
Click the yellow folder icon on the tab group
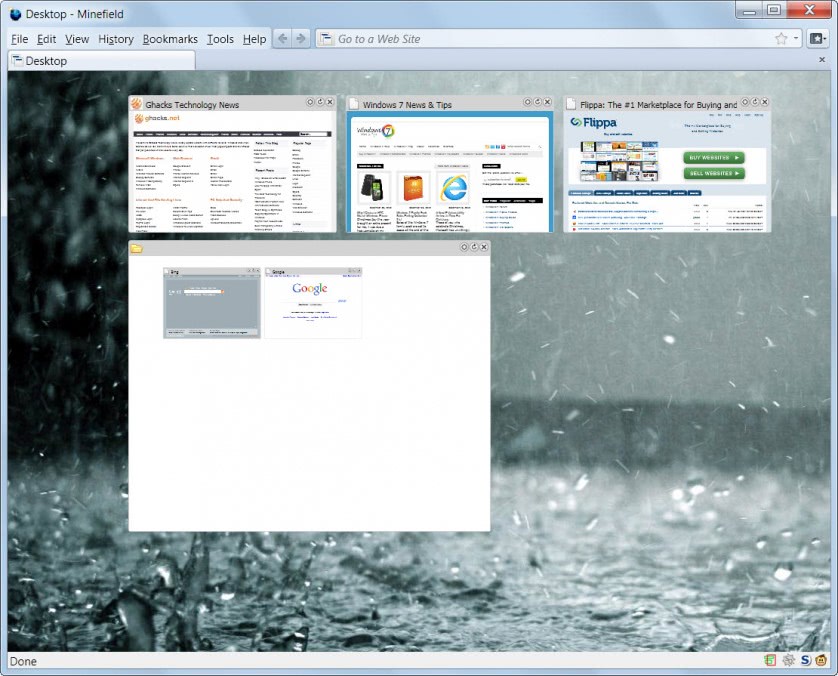[137, 248]
